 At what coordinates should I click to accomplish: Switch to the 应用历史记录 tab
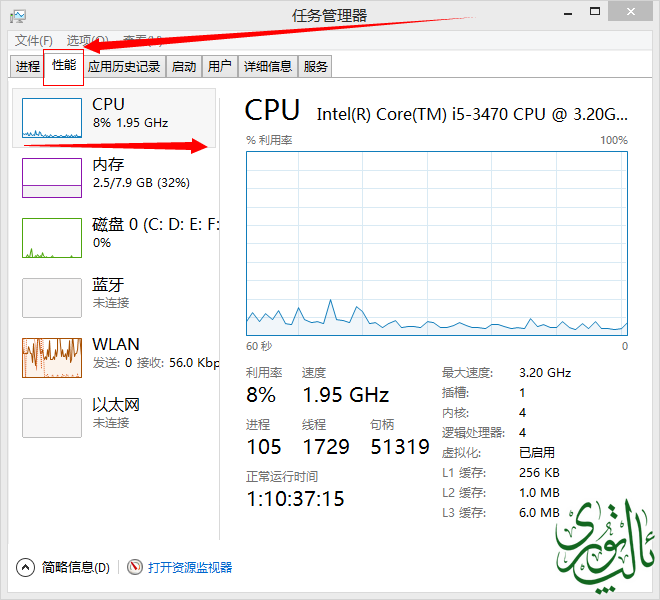124,67
